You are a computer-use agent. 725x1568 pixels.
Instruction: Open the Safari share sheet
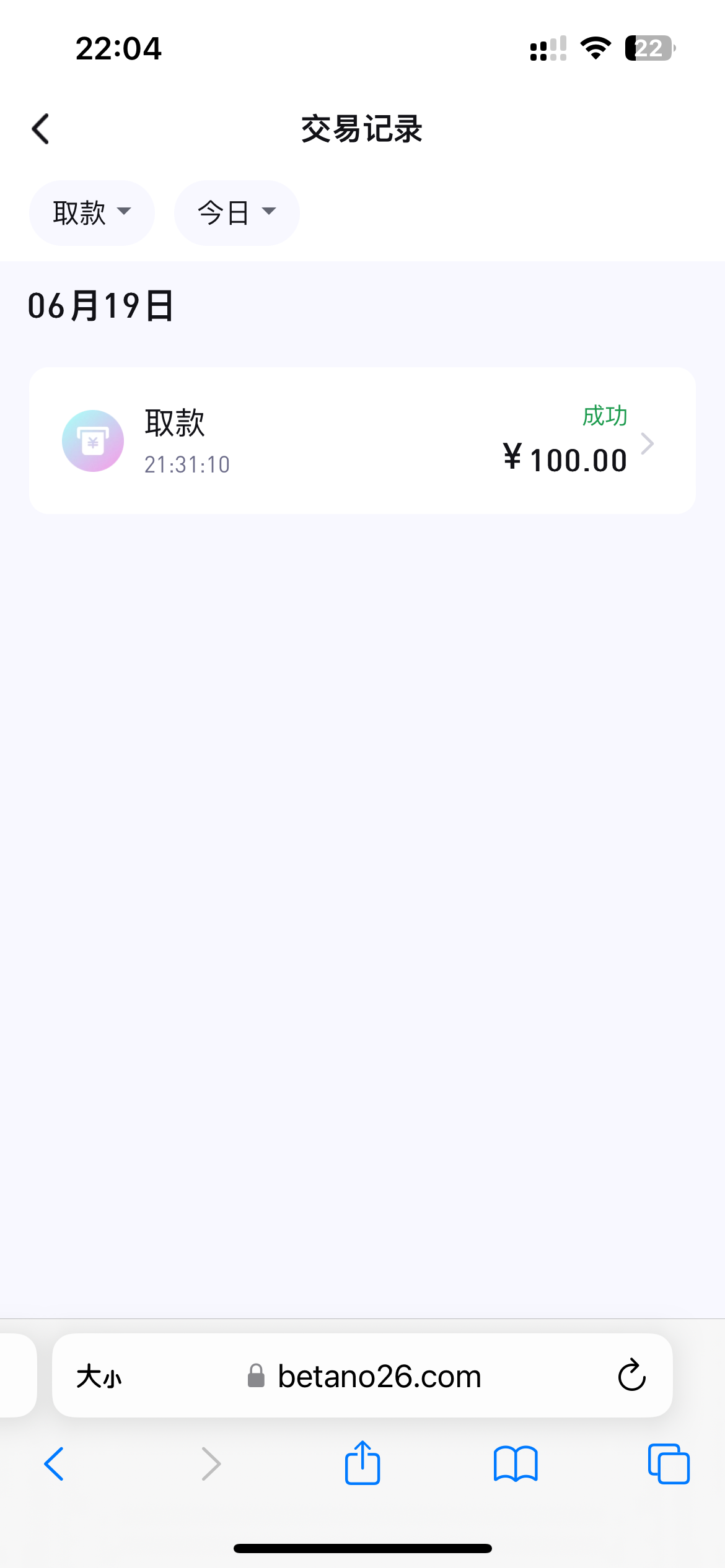pos(362,1463)
